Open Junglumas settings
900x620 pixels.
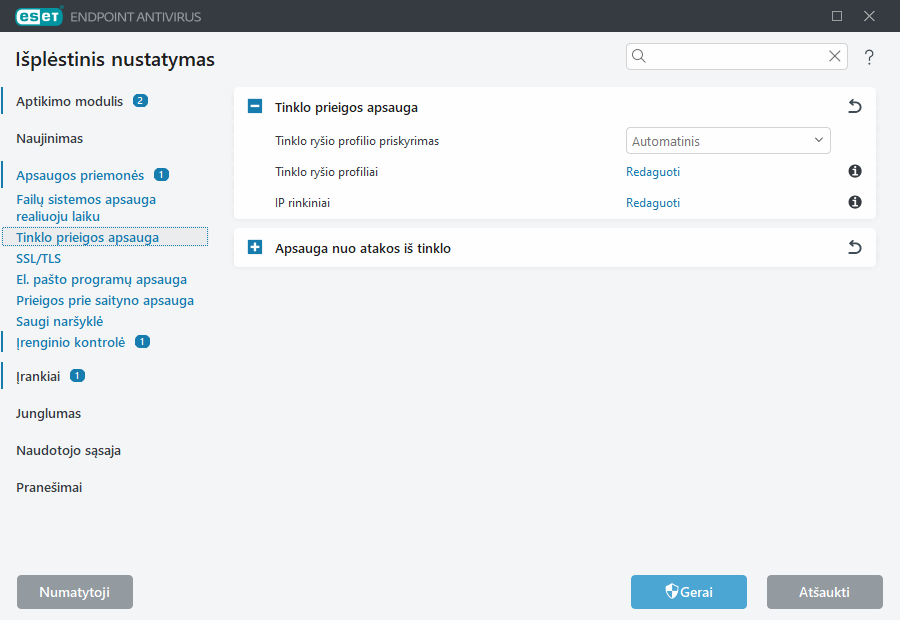(48, 413)
